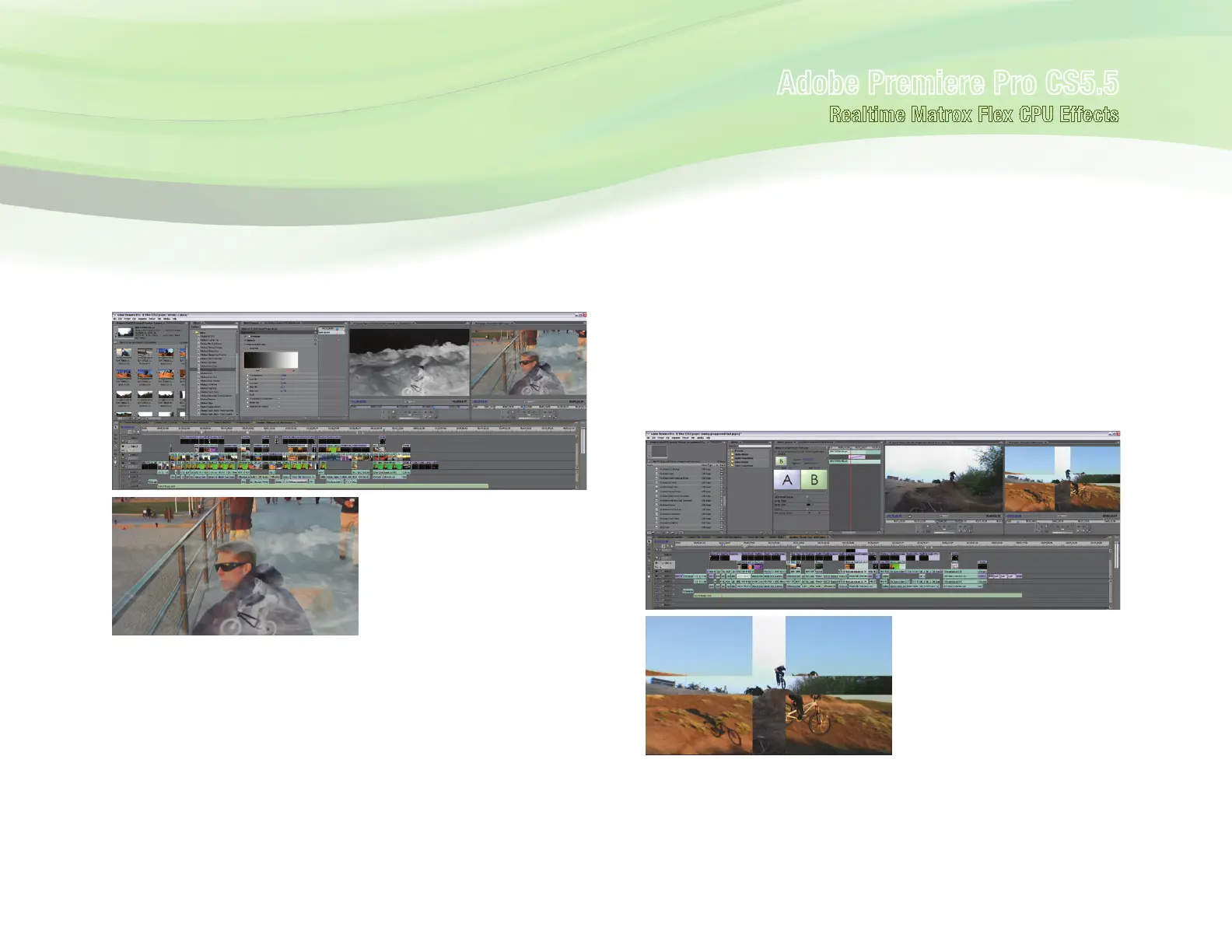Click blue timeline timecode in right Premiere screenshot

(661, 542)
